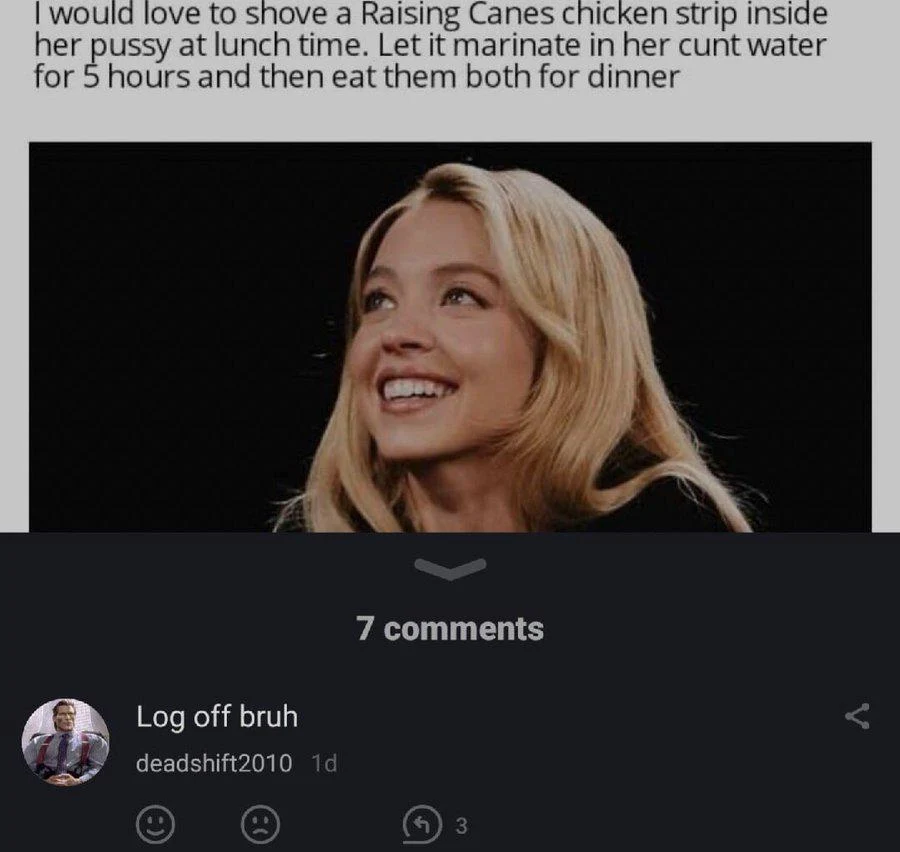The width and height of the screenshot is (900, 852).
Task: Click the caption line ending "for dinner"
Action: point(356,77)
